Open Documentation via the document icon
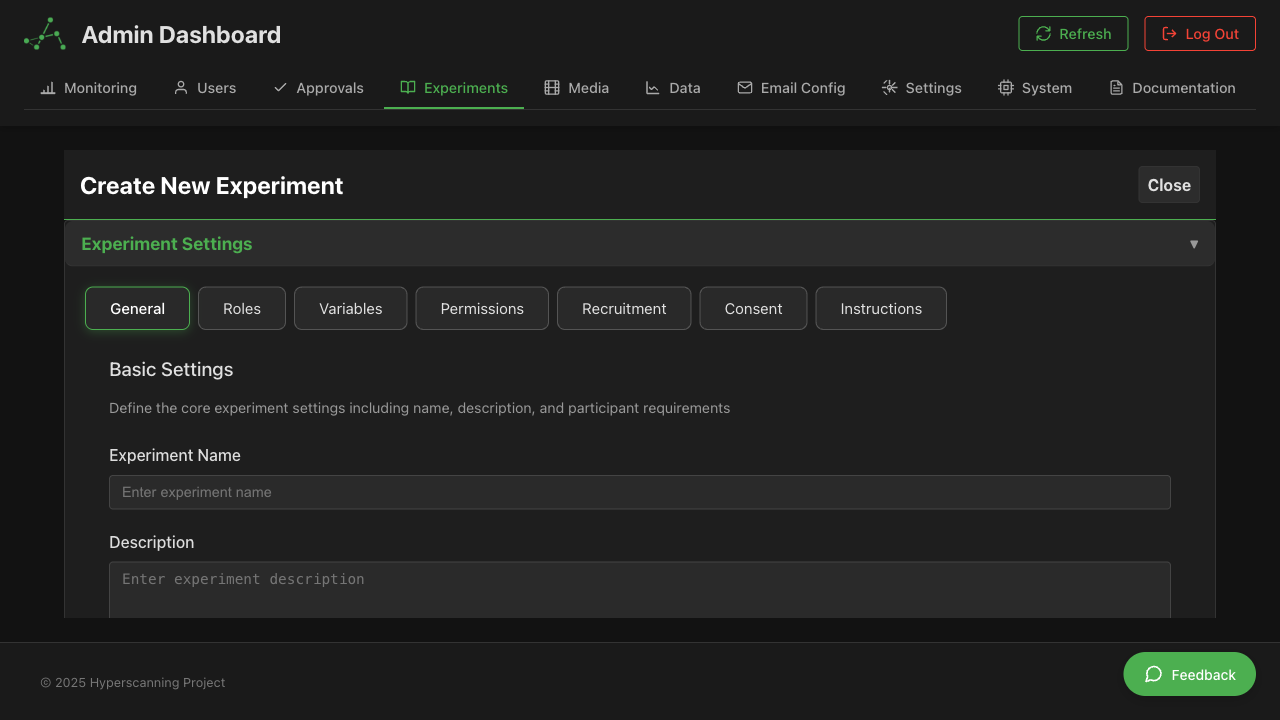The image size is (1280, 720). point(1116,88)
